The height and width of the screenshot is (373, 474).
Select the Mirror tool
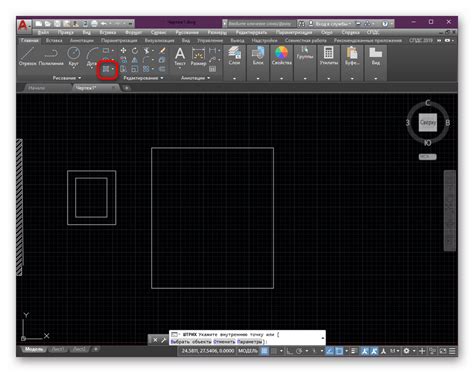pyautogui.click(x=135, y=60)
